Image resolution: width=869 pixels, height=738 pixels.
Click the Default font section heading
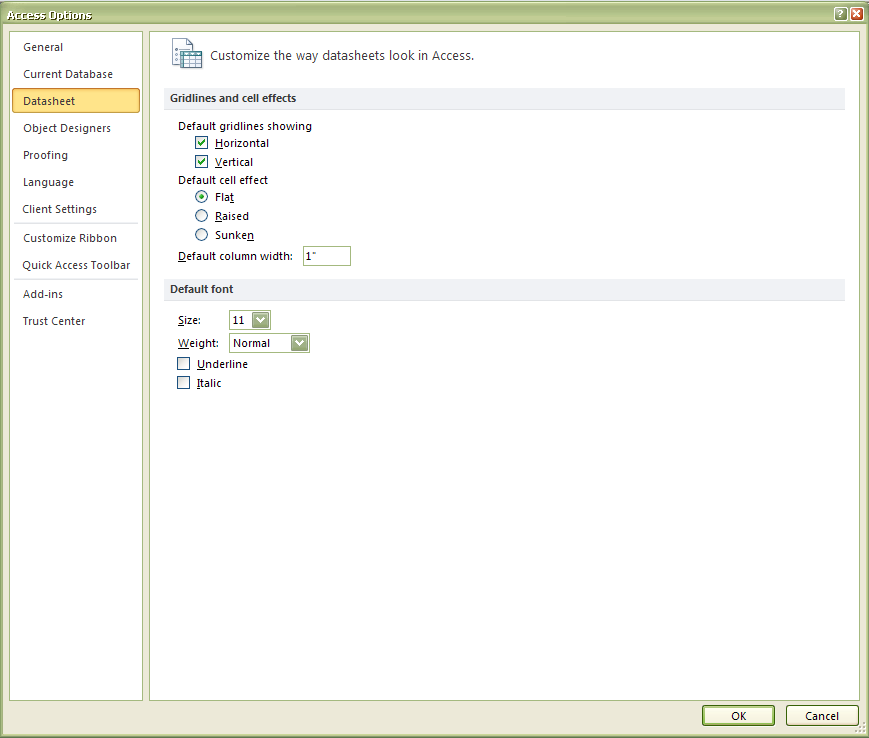(x=201, y=289)
